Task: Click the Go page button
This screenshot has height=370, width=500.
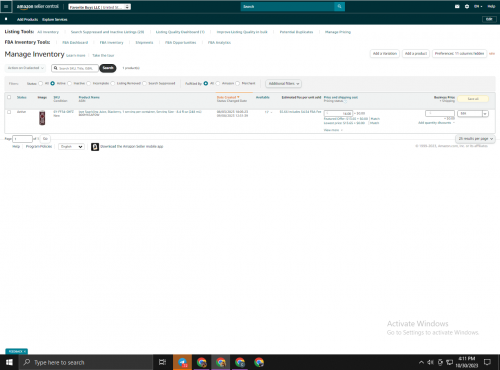Action: (45, 139)
